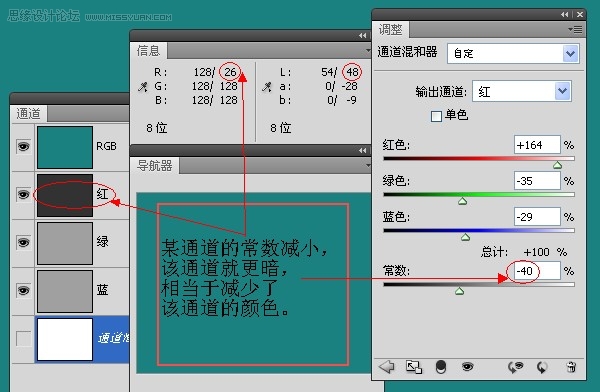
Task: Switch to the 通道 tab
Action: [x=28, y=114]
